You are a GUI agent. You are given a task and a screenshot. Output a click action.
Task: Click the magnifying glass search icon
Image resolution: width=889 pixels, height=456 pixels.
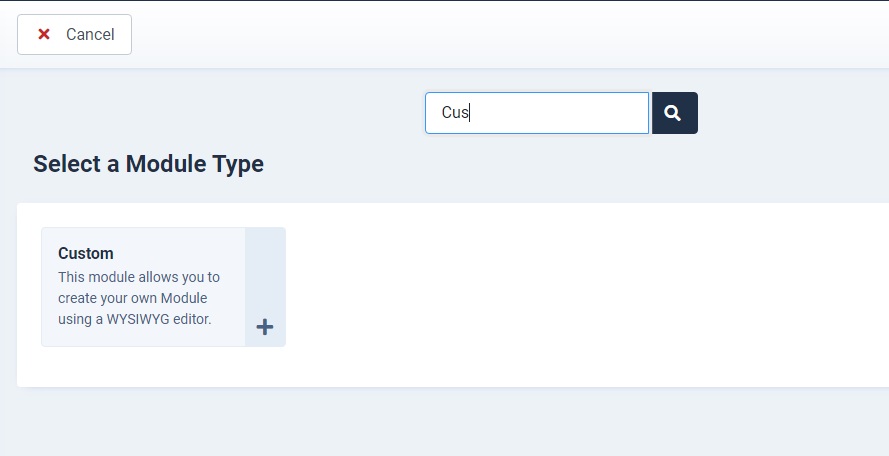click(x=672, y=113)
